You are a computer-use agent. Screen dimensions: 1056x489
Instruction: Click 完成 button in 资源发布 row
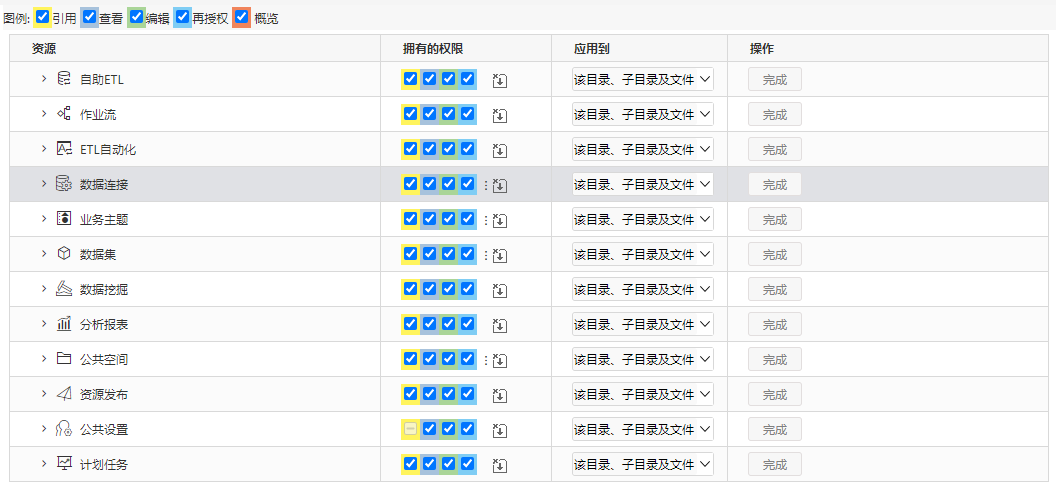pos(774,395)
